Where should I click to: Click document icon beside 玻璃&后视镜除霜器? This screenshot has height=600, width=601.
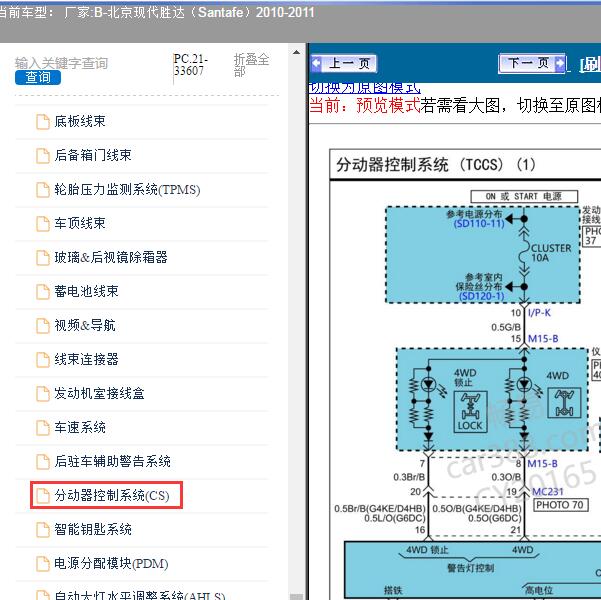[43, 258]
